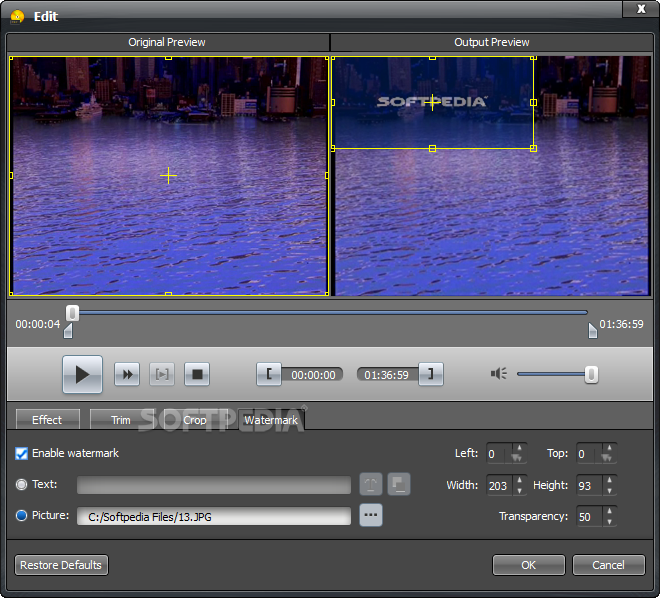Image resolution: width=660 pixels, height=598 pixels.
Task: Click the Play button
Action: click(x=82, y=374)
